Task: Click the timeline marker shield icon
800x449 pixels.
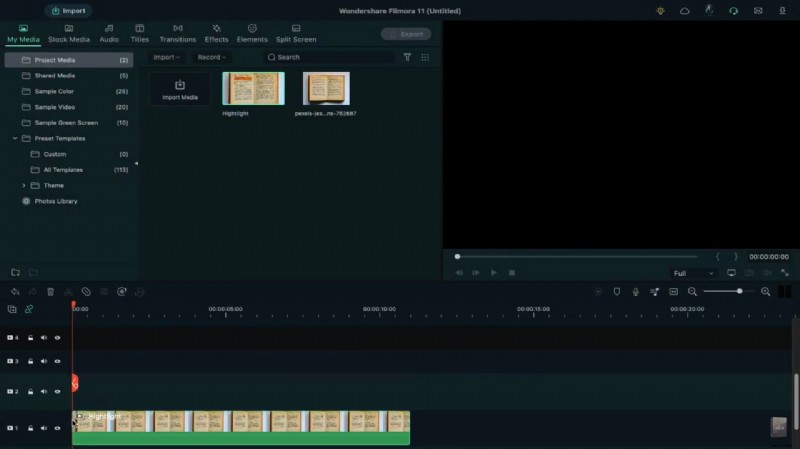Action: (616, 292)
